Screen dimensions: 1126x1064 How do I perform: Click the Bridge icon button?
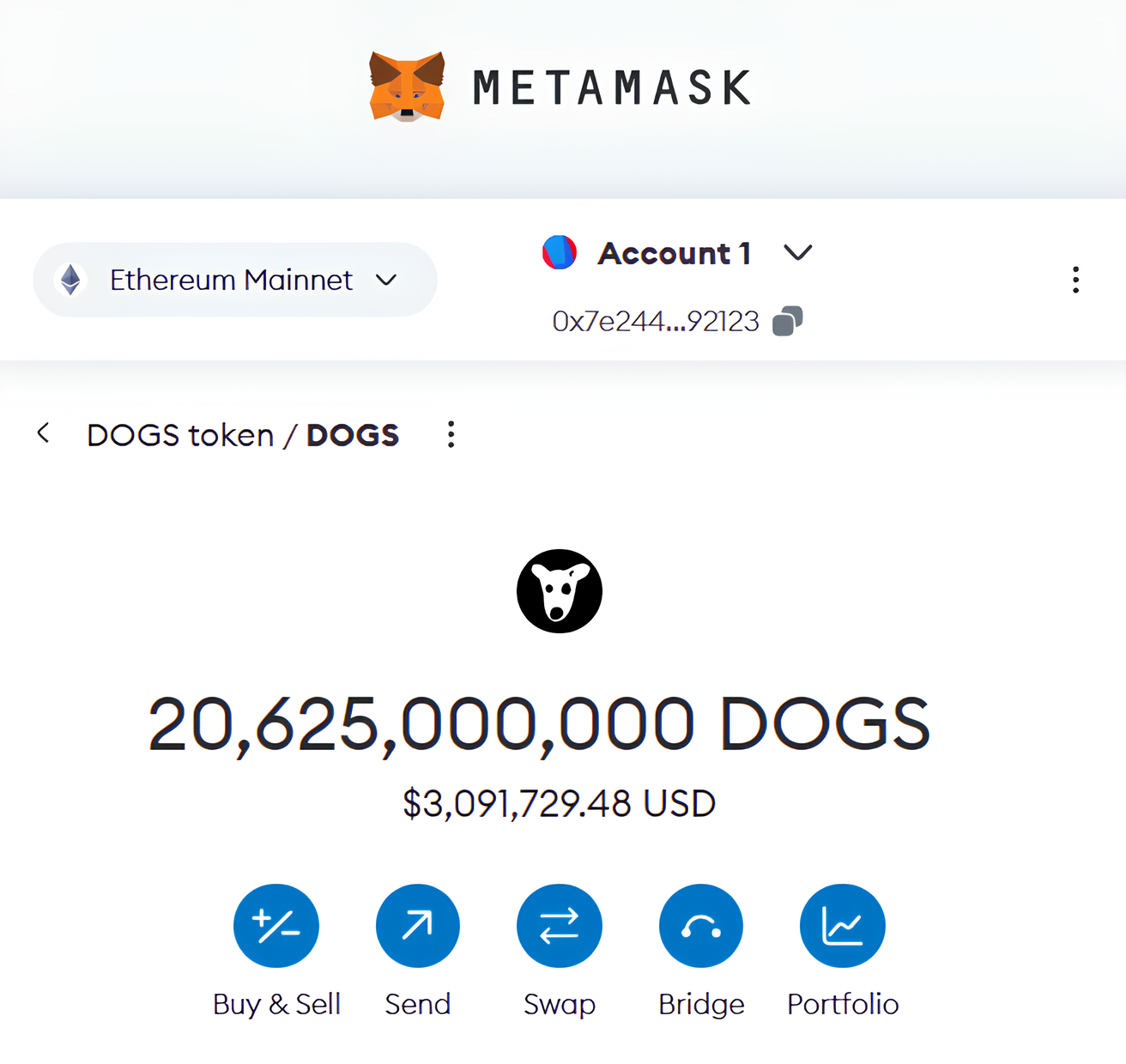[x=701, y=926]
